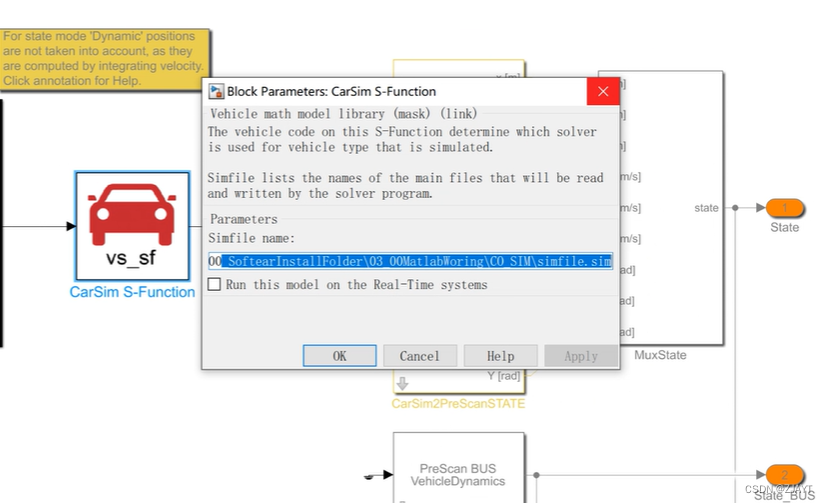Click the 'Simfile name:' label
Screen dimensions: 828x503
(251, 239)
